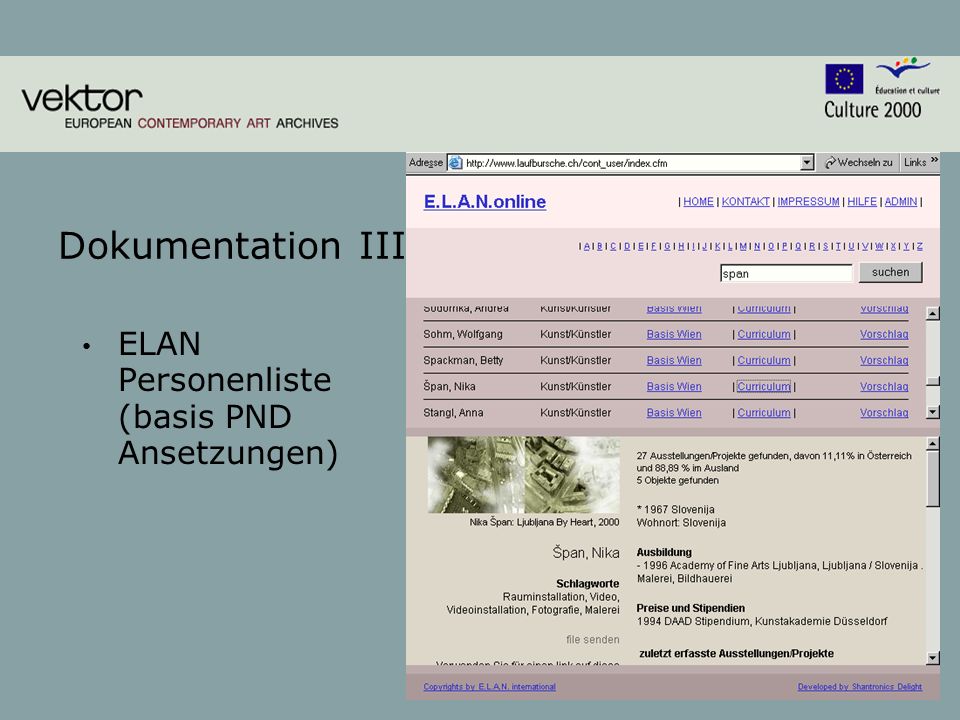The height and width of the screenshot is (720, 960).
Task: Open the ADMIN navigation link
Action: point(901,201)
